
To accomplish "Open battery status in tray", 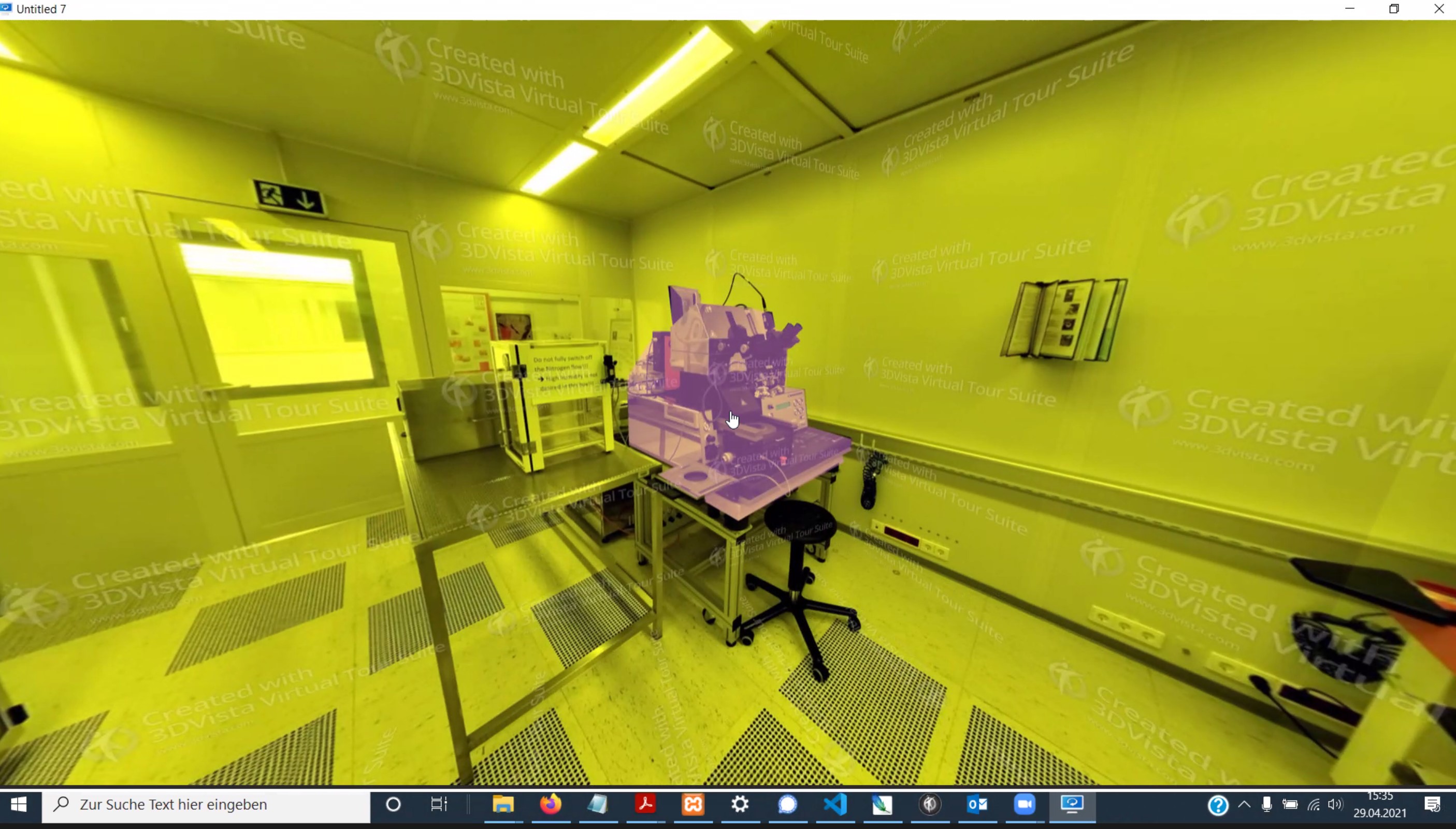I will [x=1290, y=805].
